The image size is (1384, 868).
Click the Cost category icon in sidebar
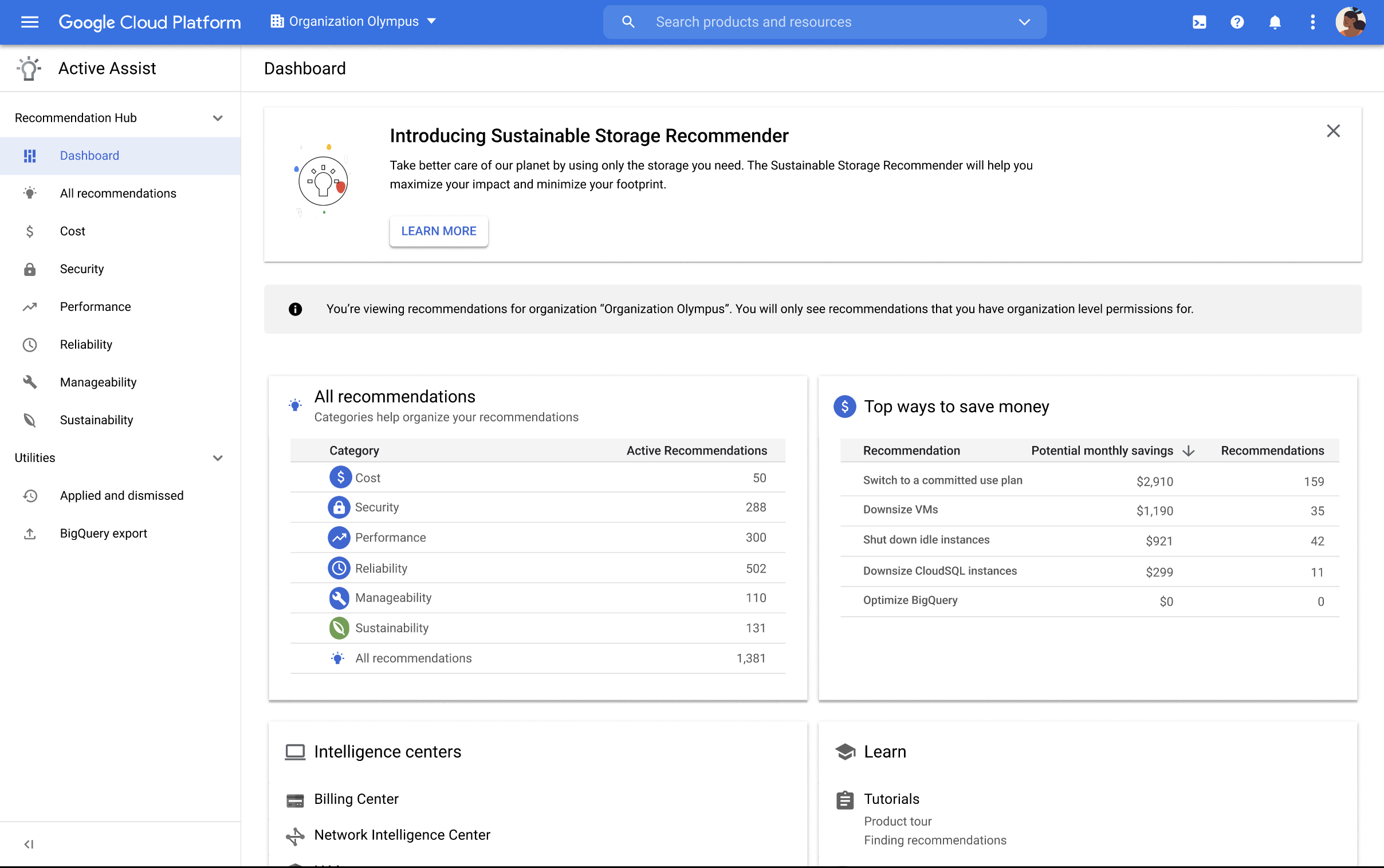[x=28, y=231]
